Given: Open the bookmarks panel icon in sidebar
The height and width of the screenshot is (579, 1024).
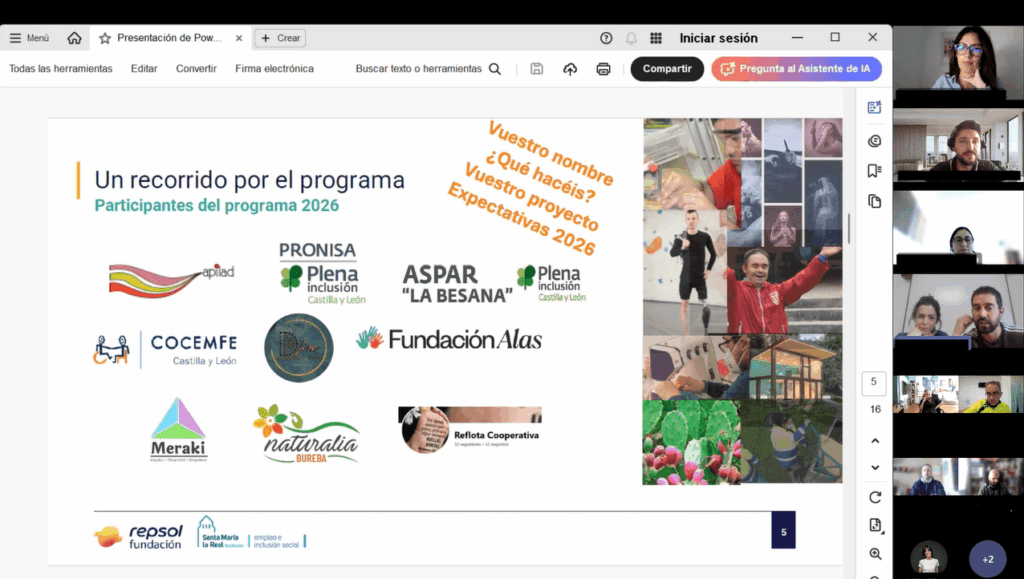Looking at the screenshot, I should (x=875, y=171).
